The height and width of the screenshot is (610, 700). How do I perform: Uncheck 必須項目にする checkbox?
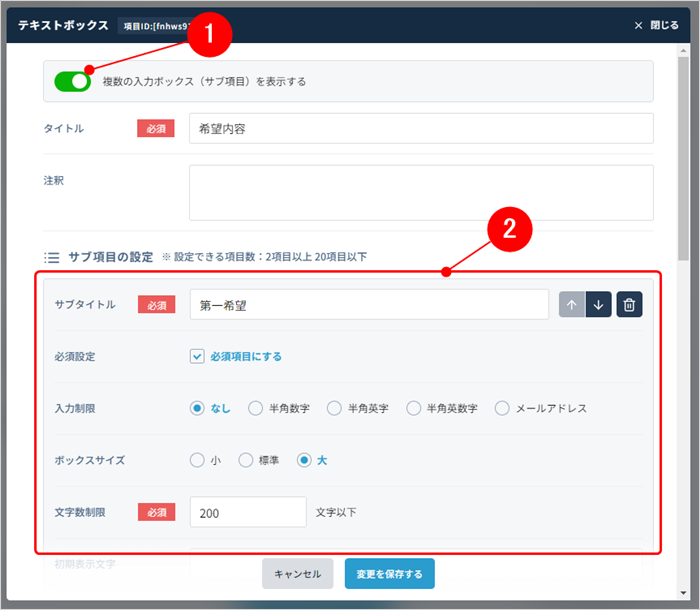[197, 356]
